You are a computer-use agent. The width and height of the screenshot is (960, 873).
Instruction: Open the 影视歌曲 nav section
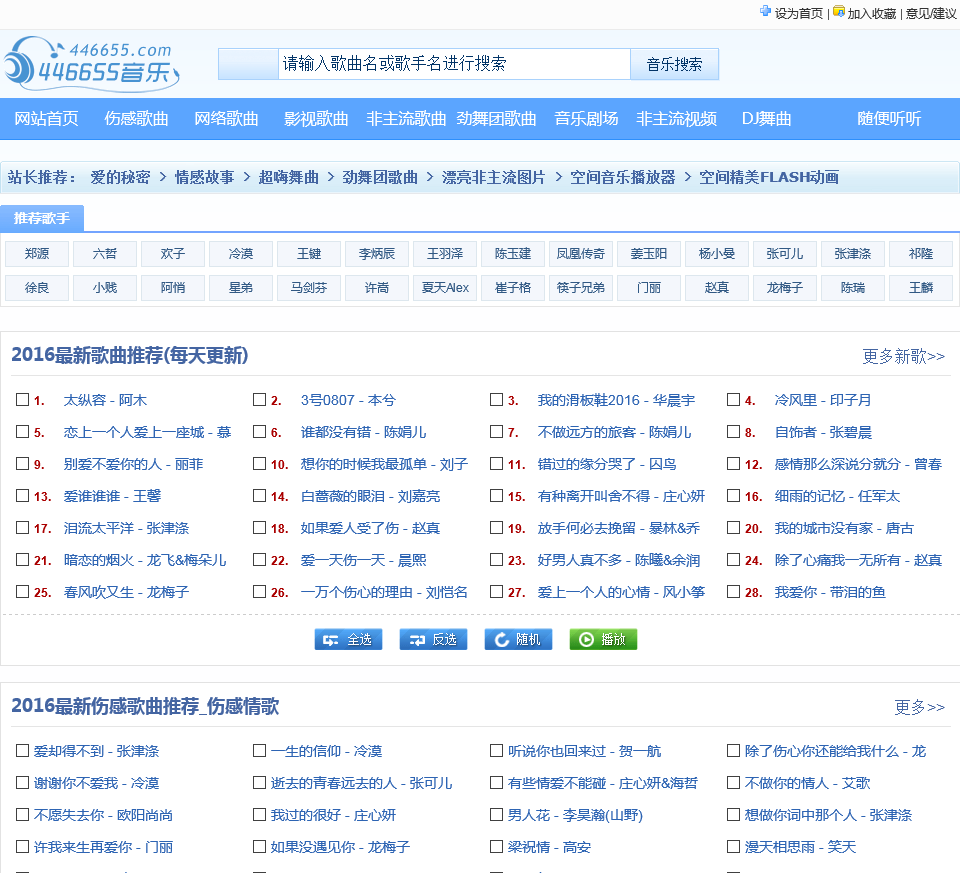317,119
